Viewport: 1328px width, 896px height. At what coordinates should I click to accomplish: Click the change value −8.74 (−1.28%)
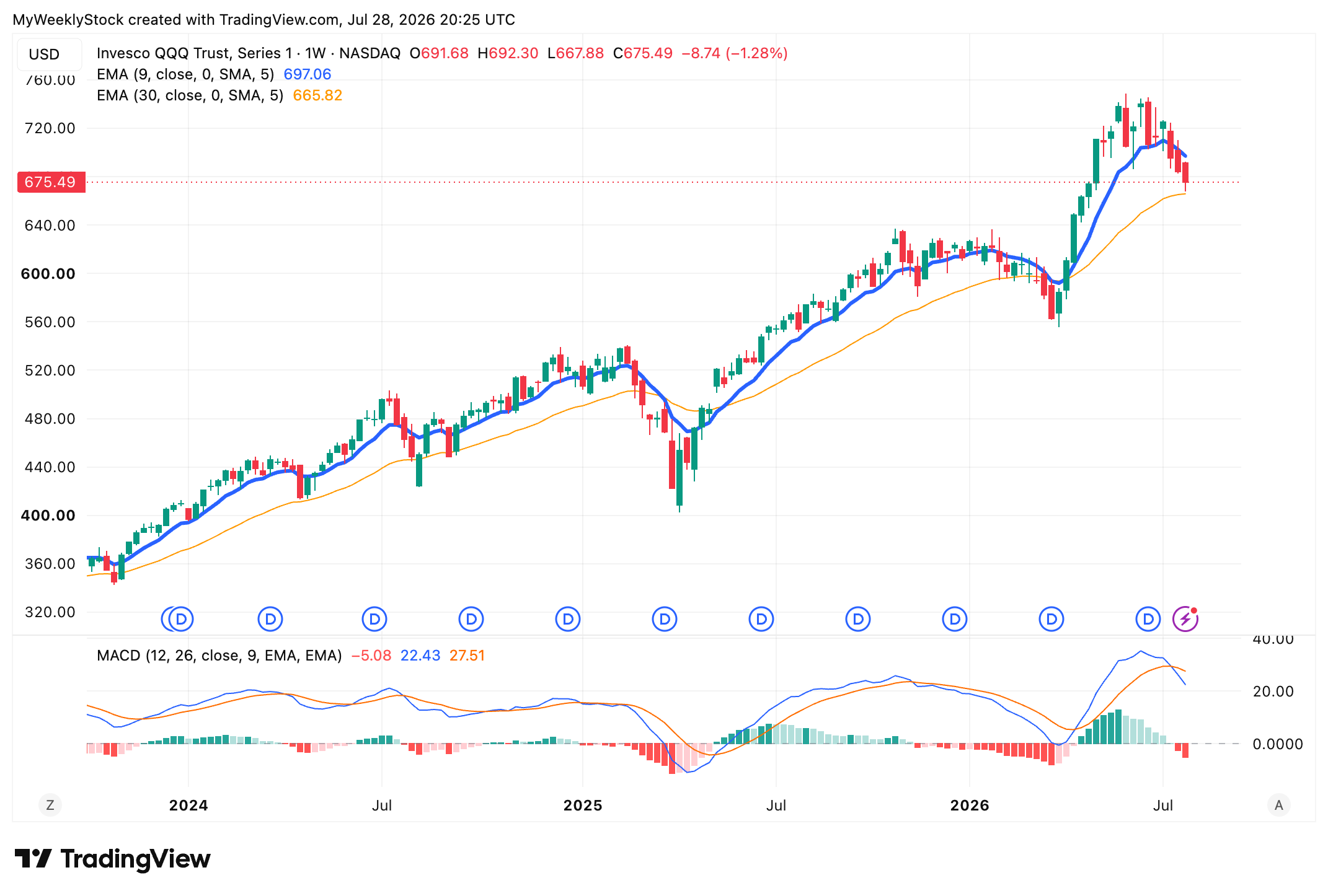(x=735, y=53)
